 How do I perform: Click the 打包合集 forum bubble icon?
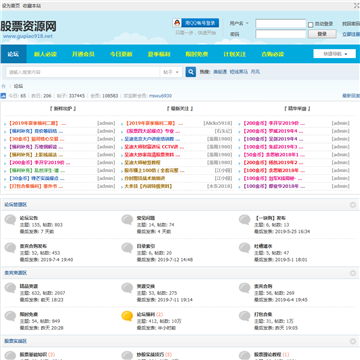[x=244, y=316]
